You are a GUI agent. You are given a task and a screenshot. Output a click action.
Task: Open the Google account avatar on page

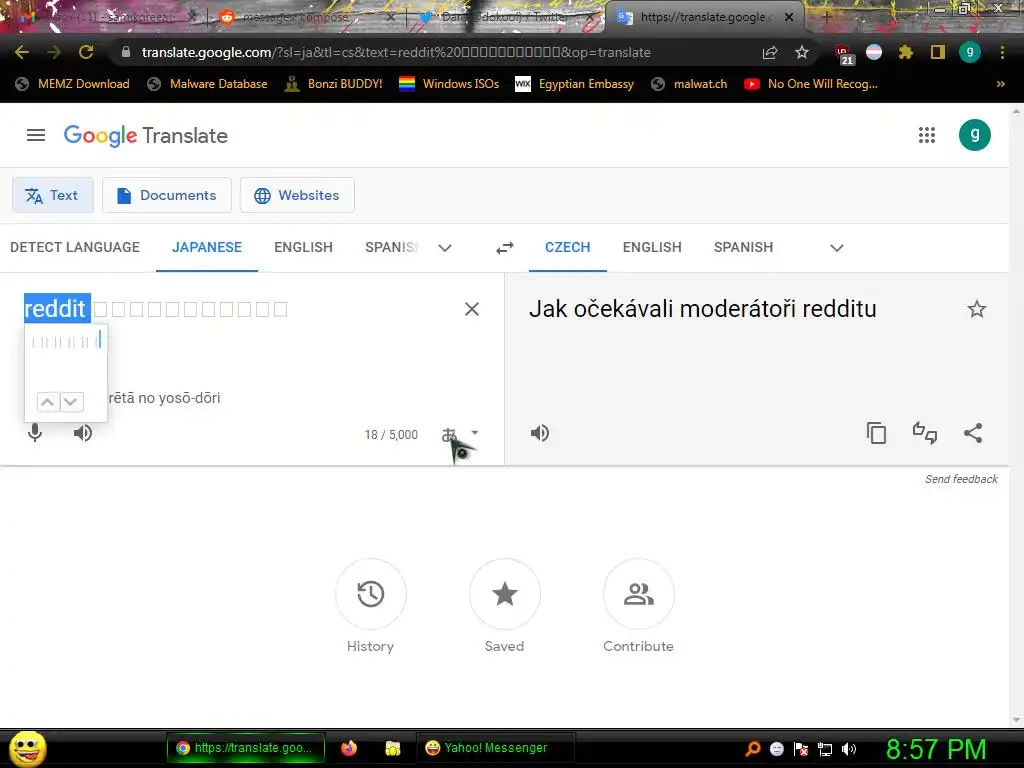[x=974, y=135]
